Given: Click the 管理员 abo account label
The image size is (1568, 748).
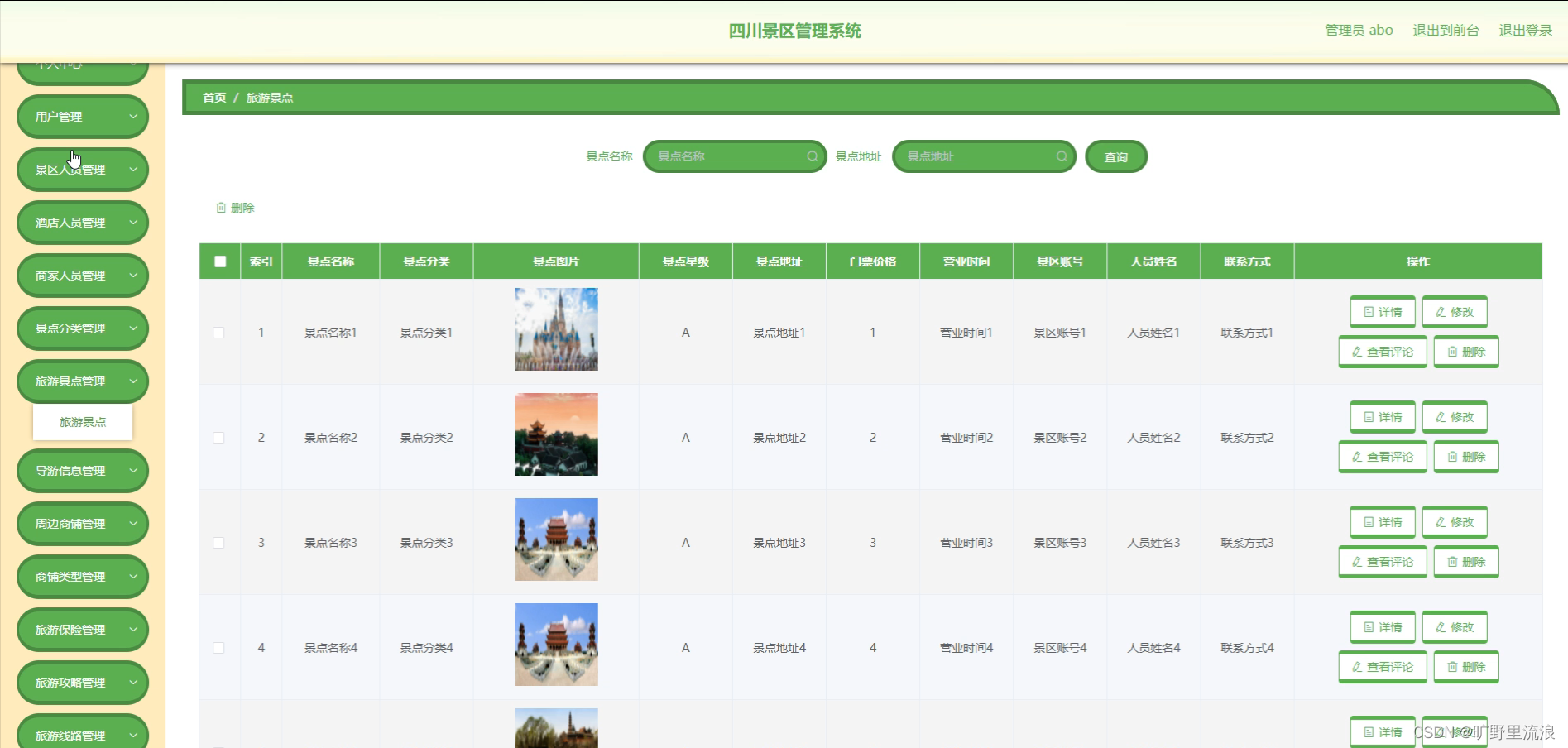Looking at the screenshot, I should coord(1359,31).
